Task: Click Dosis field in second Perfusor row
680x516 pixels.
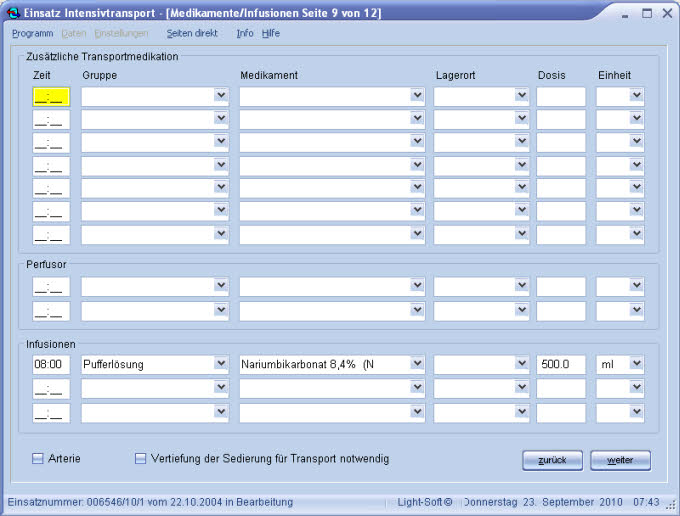Action: coord(561,312)
